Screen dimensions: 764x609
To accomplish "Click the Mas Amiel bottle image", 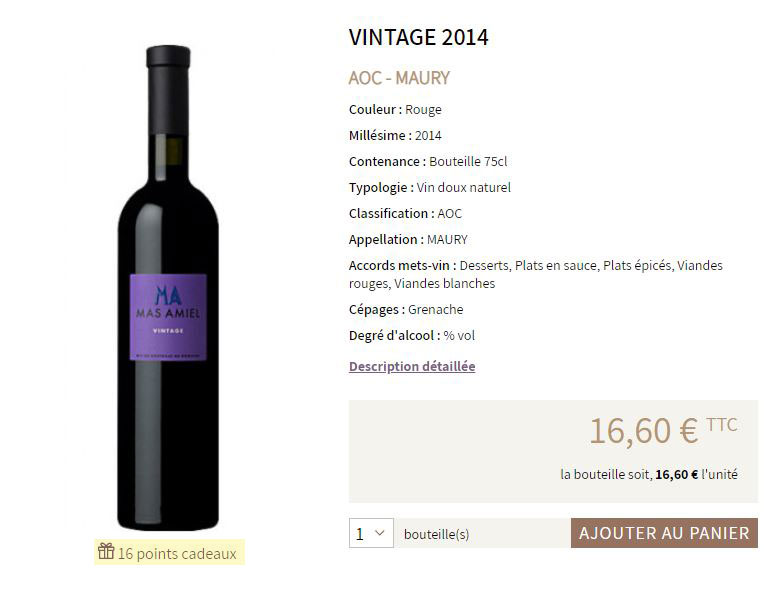I will pyautogui.click(x=168, y=287).
